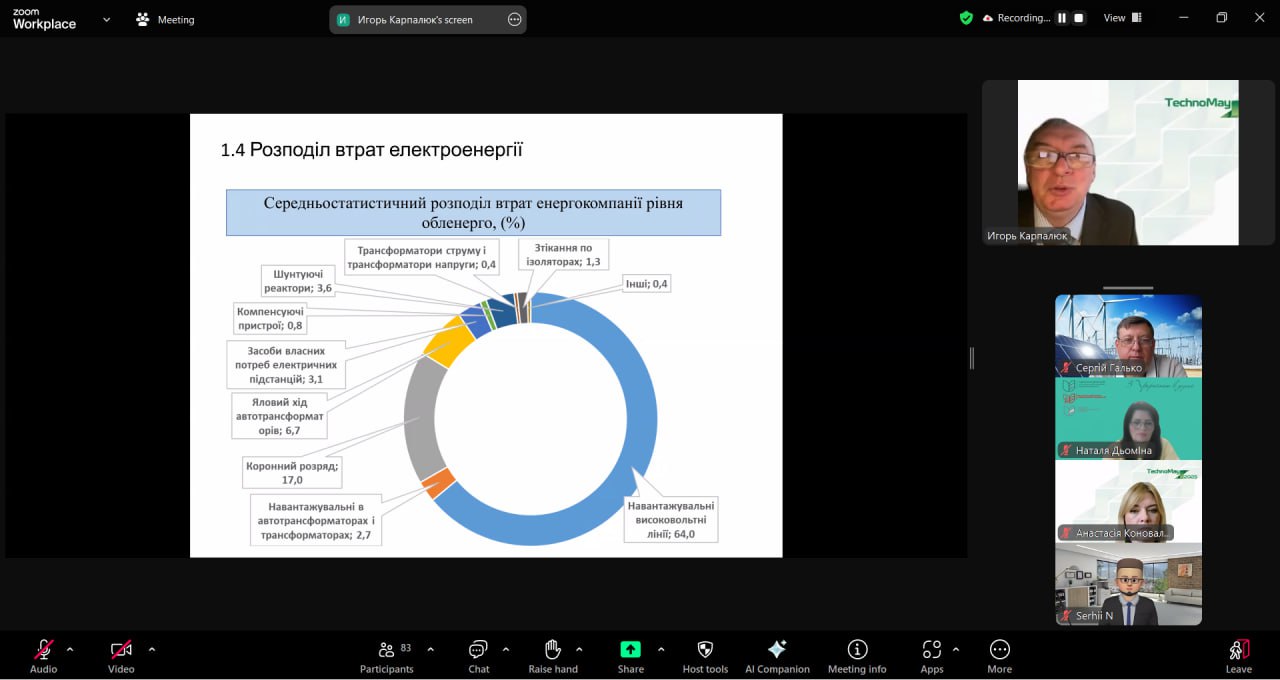1280x680 pixels.
Task: Open screen share options ellipsis
Action: (x=514, y=19)
